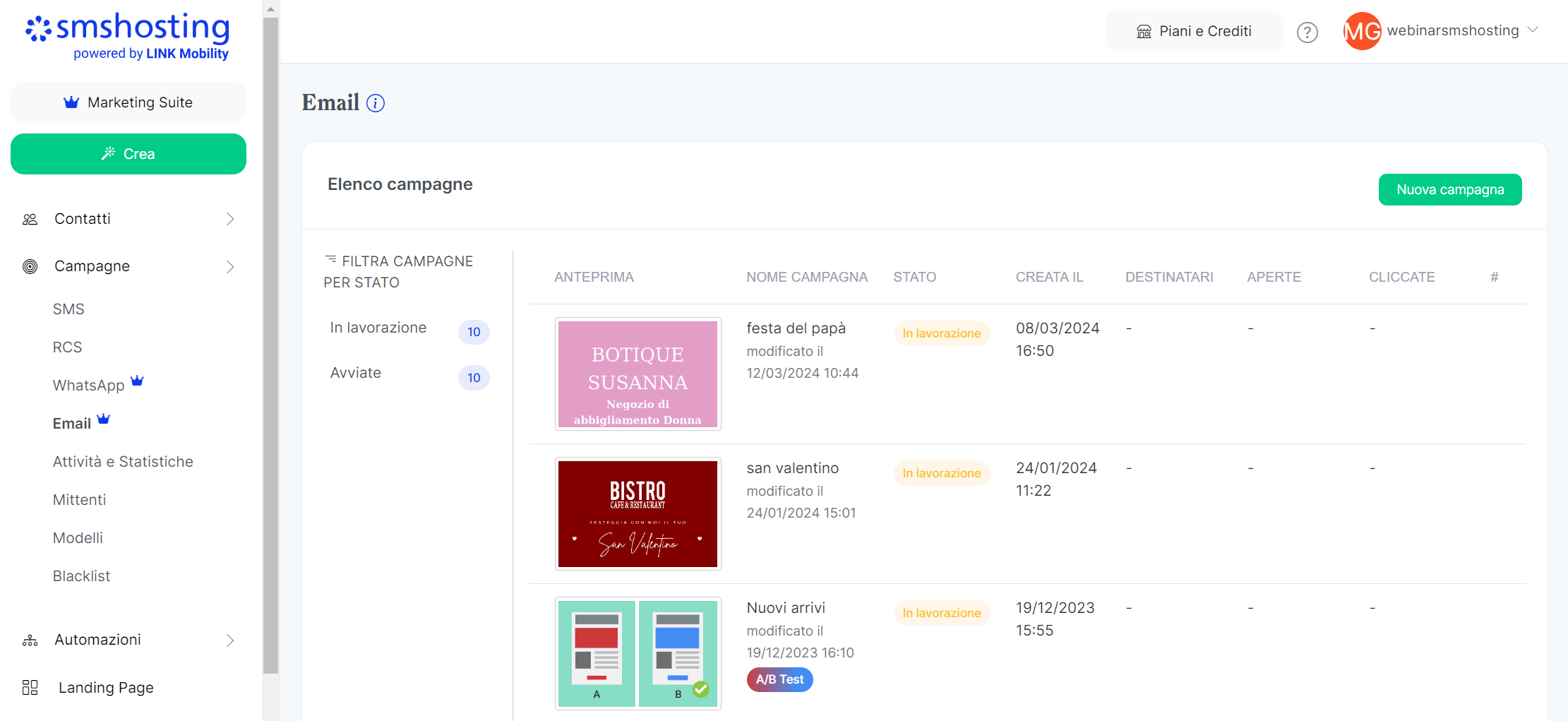The height and width of the screenshot is (721, 1568).
Task: Filter campaigns by In lavorazione
Action: pyautogui.click(x=378, y=328)
